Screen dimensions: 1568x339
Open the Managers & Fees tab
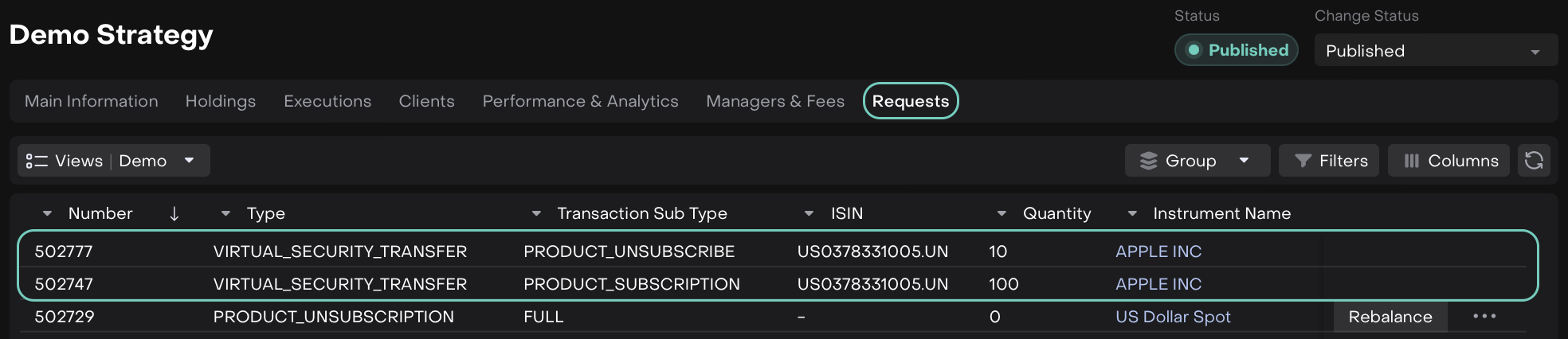pos(774,101)
